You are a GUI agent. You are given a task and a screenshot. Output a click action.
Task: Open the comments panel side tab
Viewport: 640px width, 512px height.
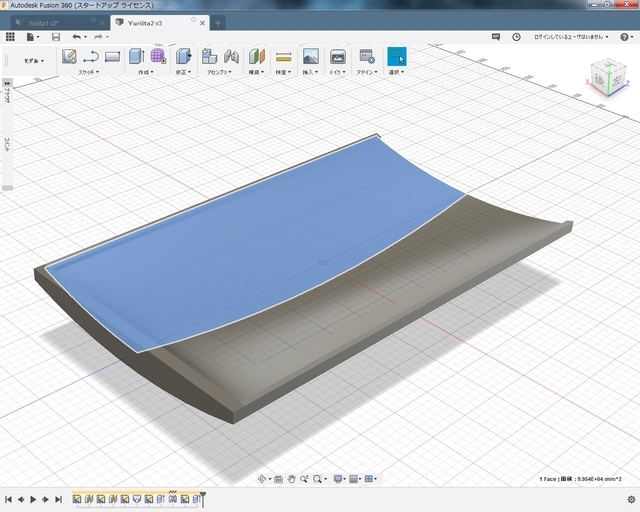click(7, 146)
